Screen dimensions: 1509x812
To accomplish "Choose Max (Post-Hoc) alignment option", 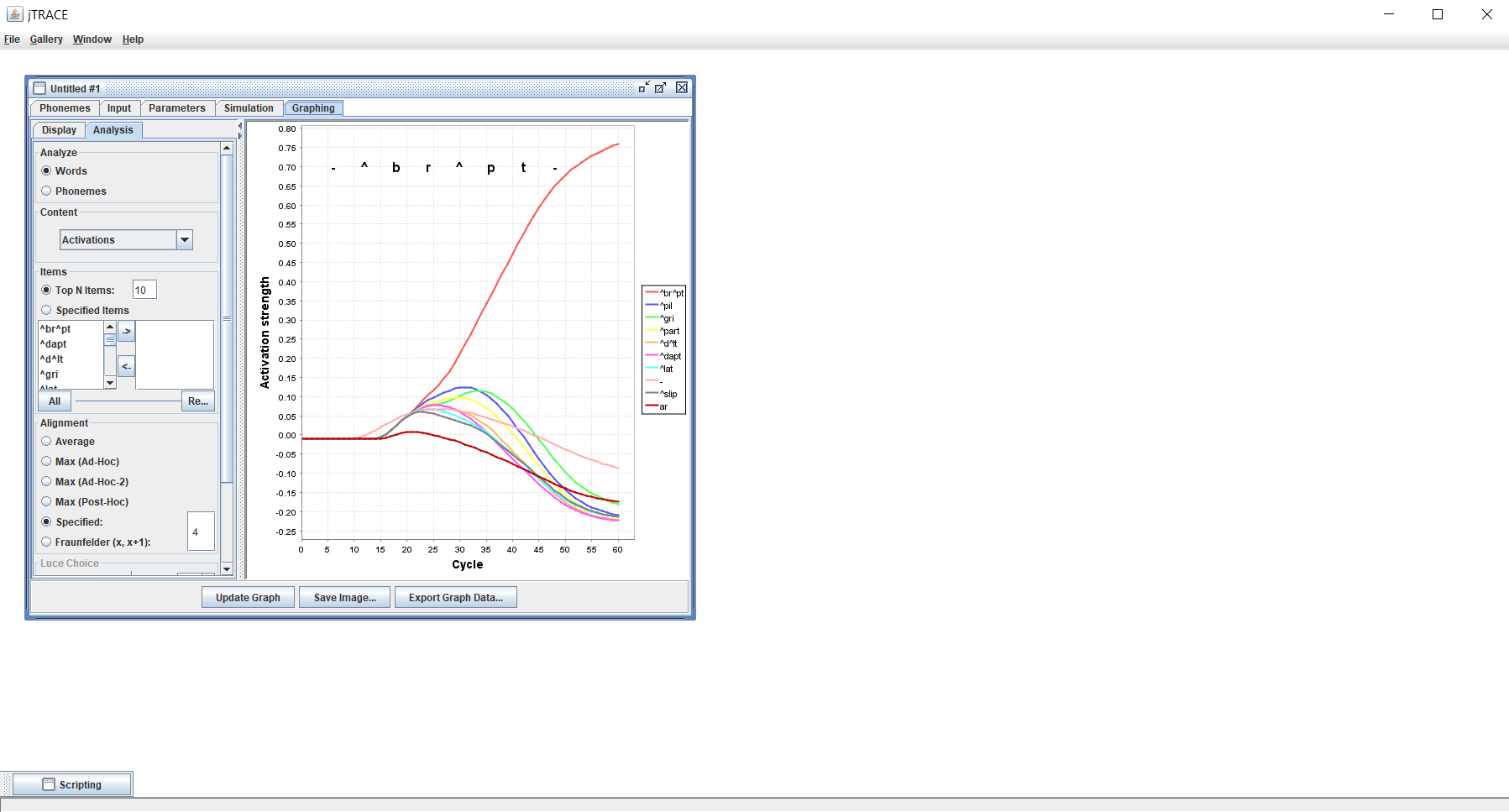I will (46, 501).
